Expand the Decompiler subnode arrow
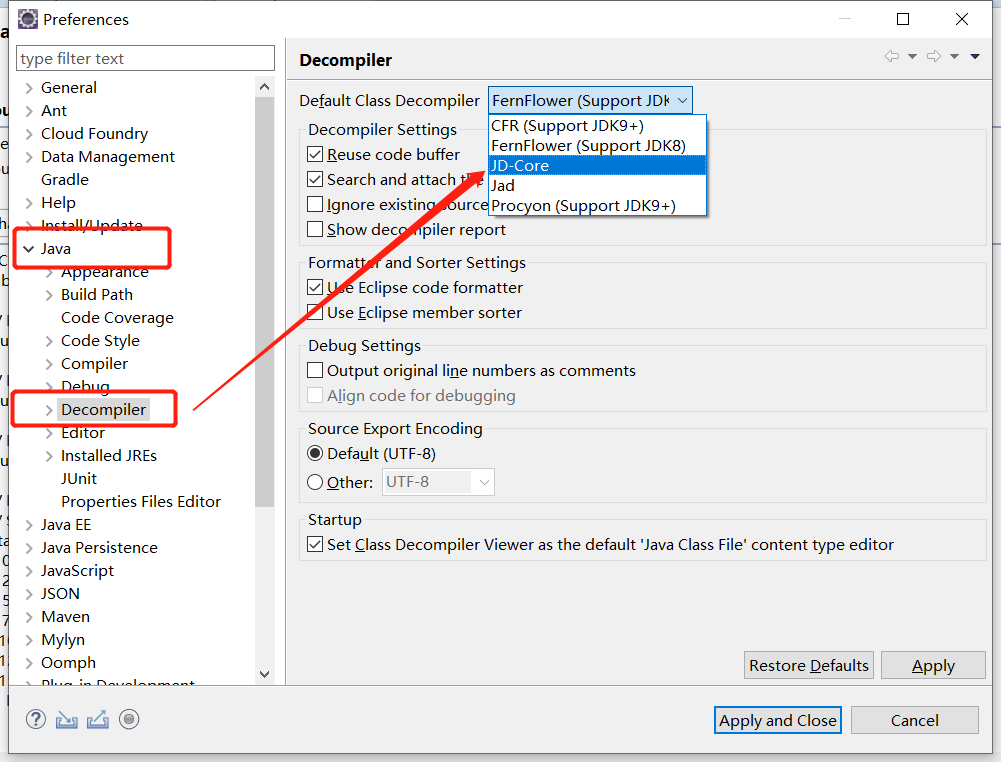Image resolution: width=1001 pixels, height=762 pixels. 49,410
